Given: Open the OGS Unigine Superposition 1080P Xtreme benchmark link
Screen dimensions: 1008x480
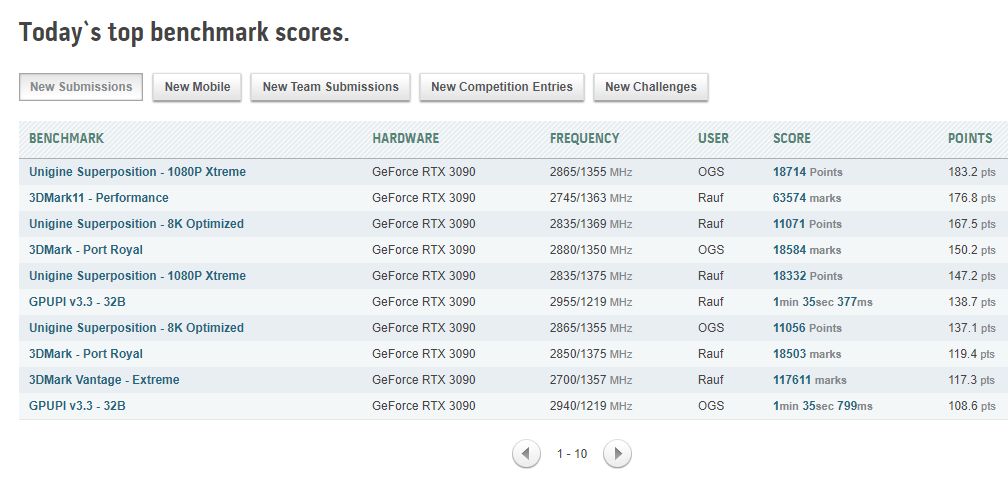Looking at the screenshot, I should point(138,172).
